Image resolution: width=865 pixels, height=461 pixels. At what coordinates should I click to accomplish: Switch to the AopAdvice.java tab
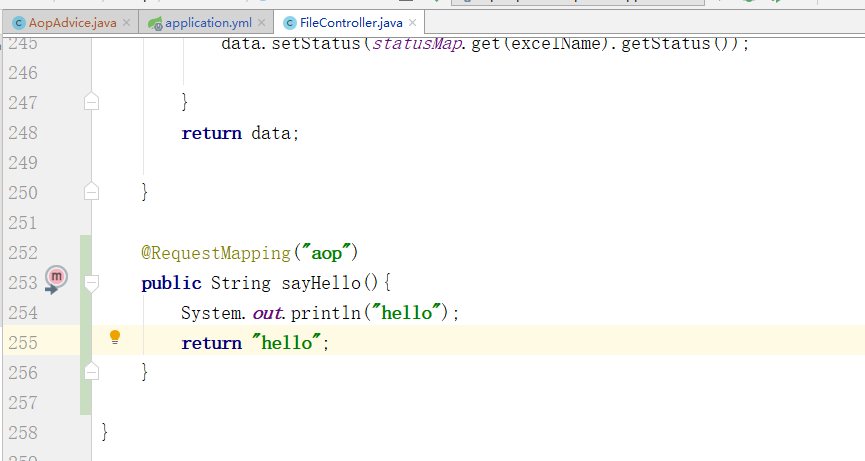72,22
